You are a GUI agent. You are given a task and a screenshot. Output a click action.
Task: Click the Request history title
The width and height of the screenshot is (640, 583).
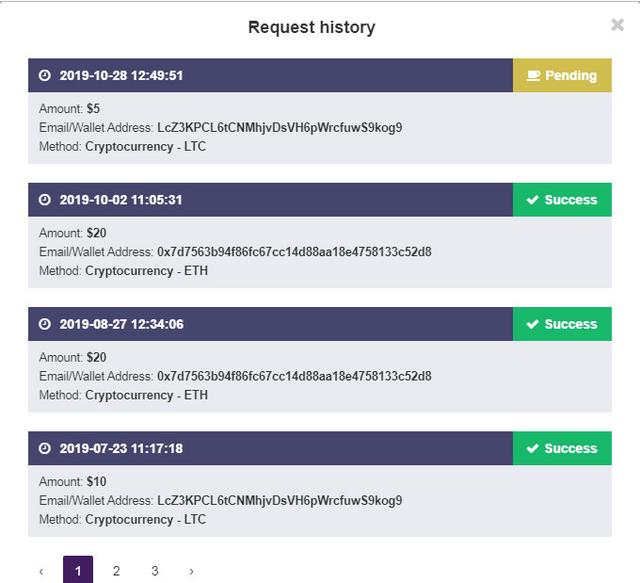click(311, 27)
